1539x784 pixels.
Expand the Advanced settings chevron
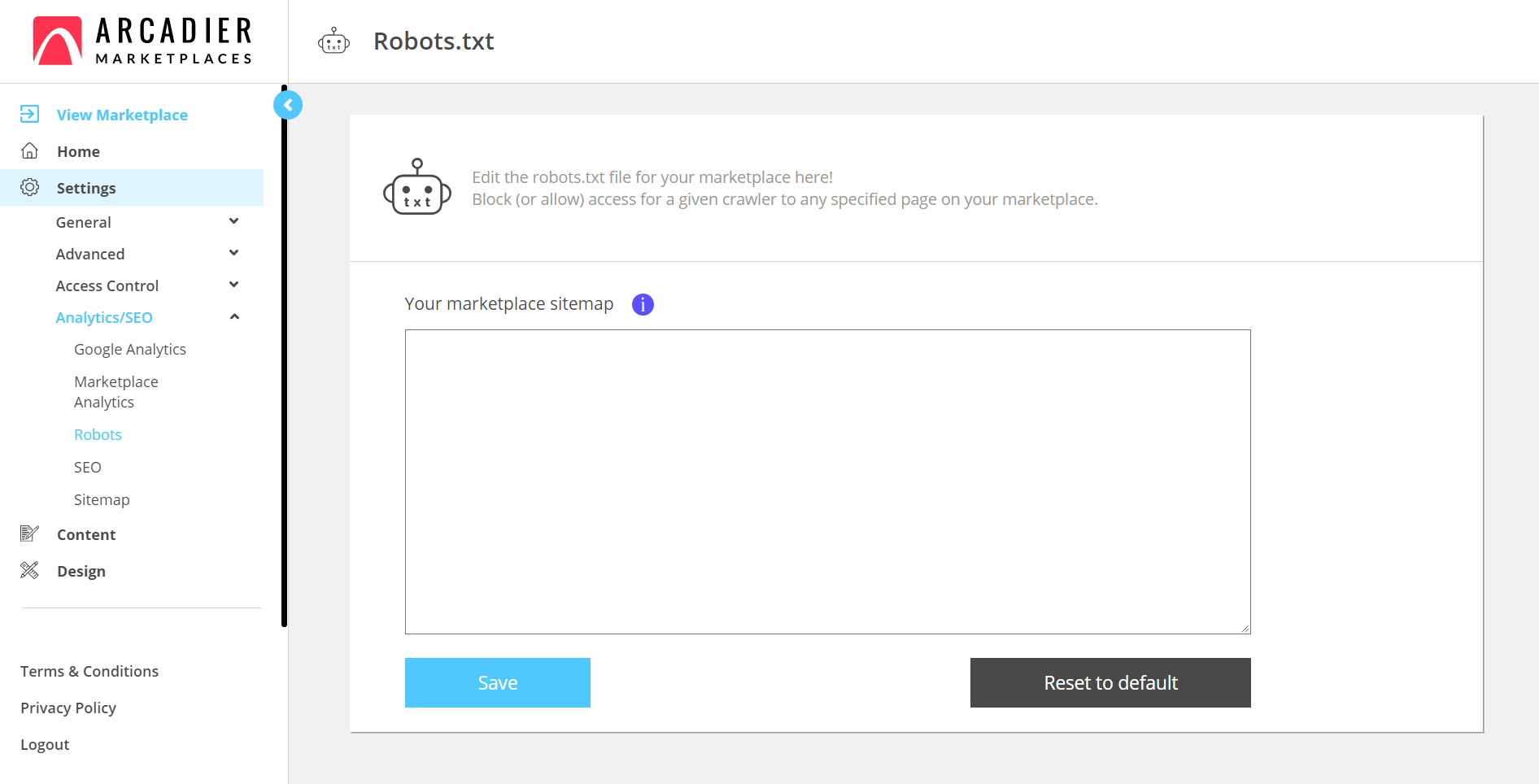click(234, 253)
